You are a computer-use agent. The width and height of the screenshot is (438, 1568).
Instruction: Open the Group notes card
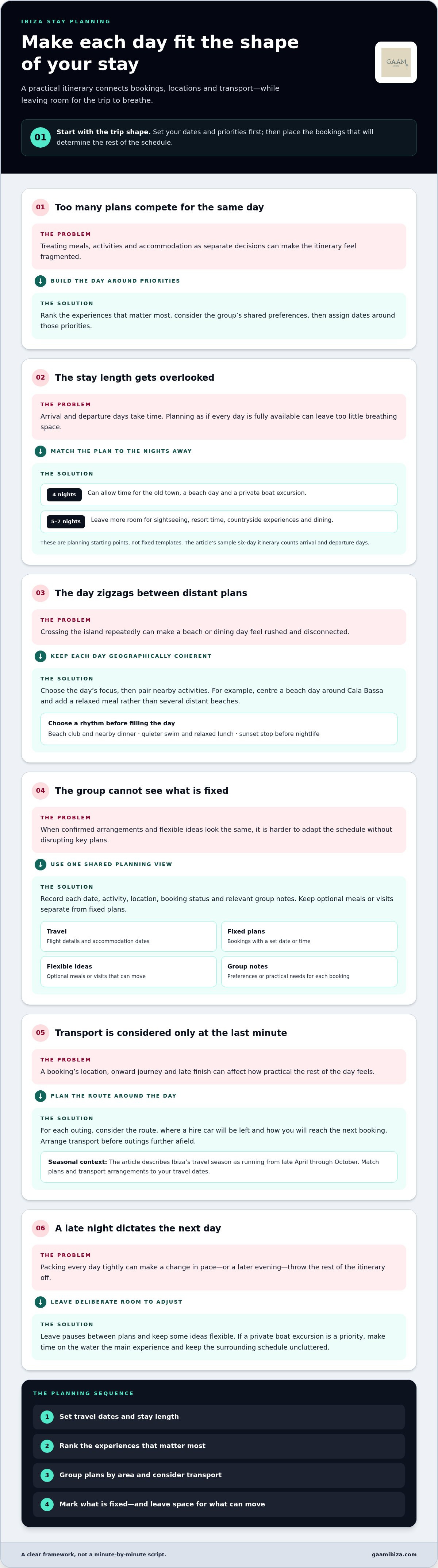pos(309,971)
